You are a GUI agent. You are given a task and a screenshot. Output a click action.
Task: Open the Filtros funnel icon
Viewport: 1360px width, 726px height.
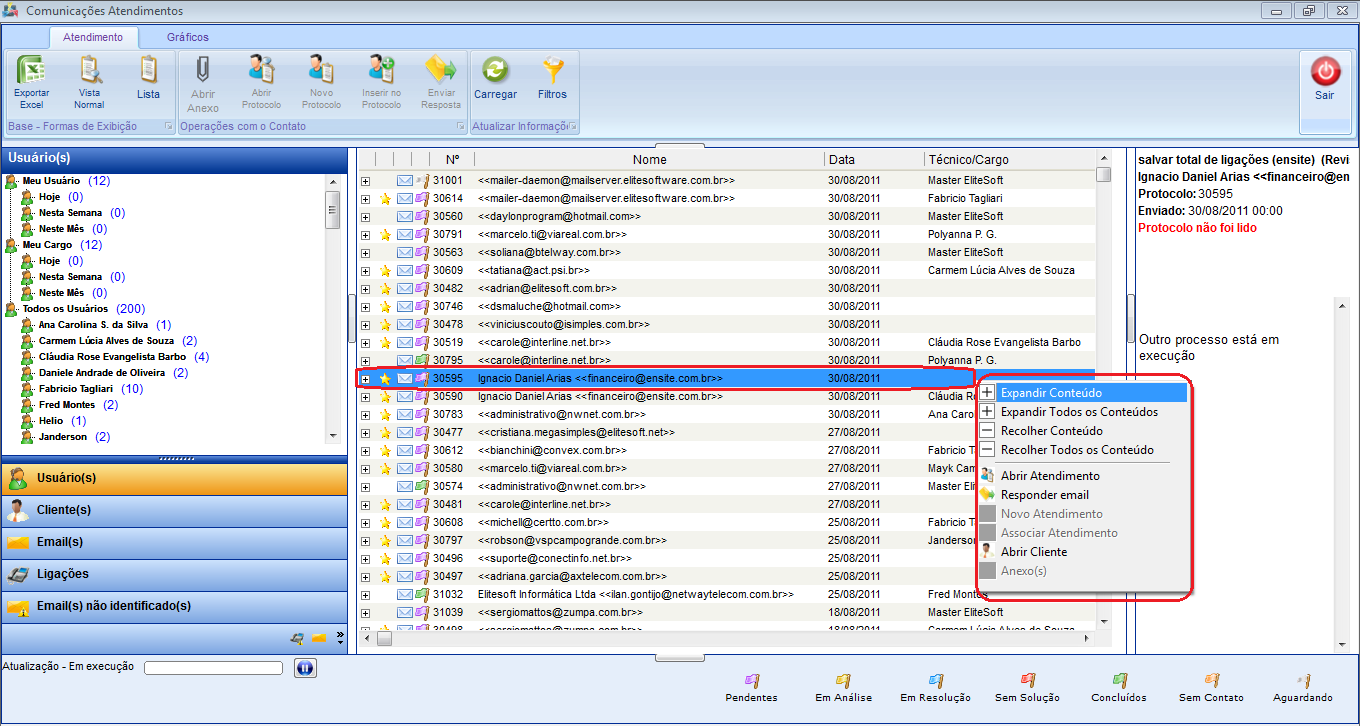click(552, 72)
